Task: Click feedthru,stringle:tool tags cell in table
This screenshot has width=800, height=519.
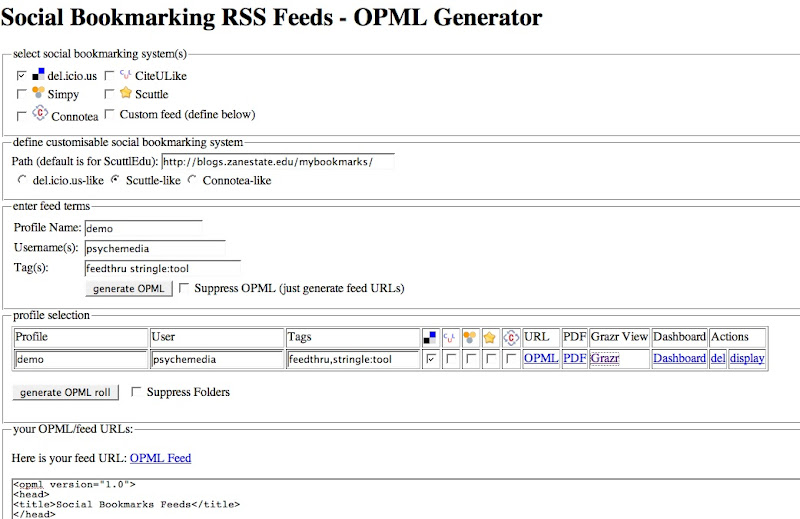Action: click(353, 359)
